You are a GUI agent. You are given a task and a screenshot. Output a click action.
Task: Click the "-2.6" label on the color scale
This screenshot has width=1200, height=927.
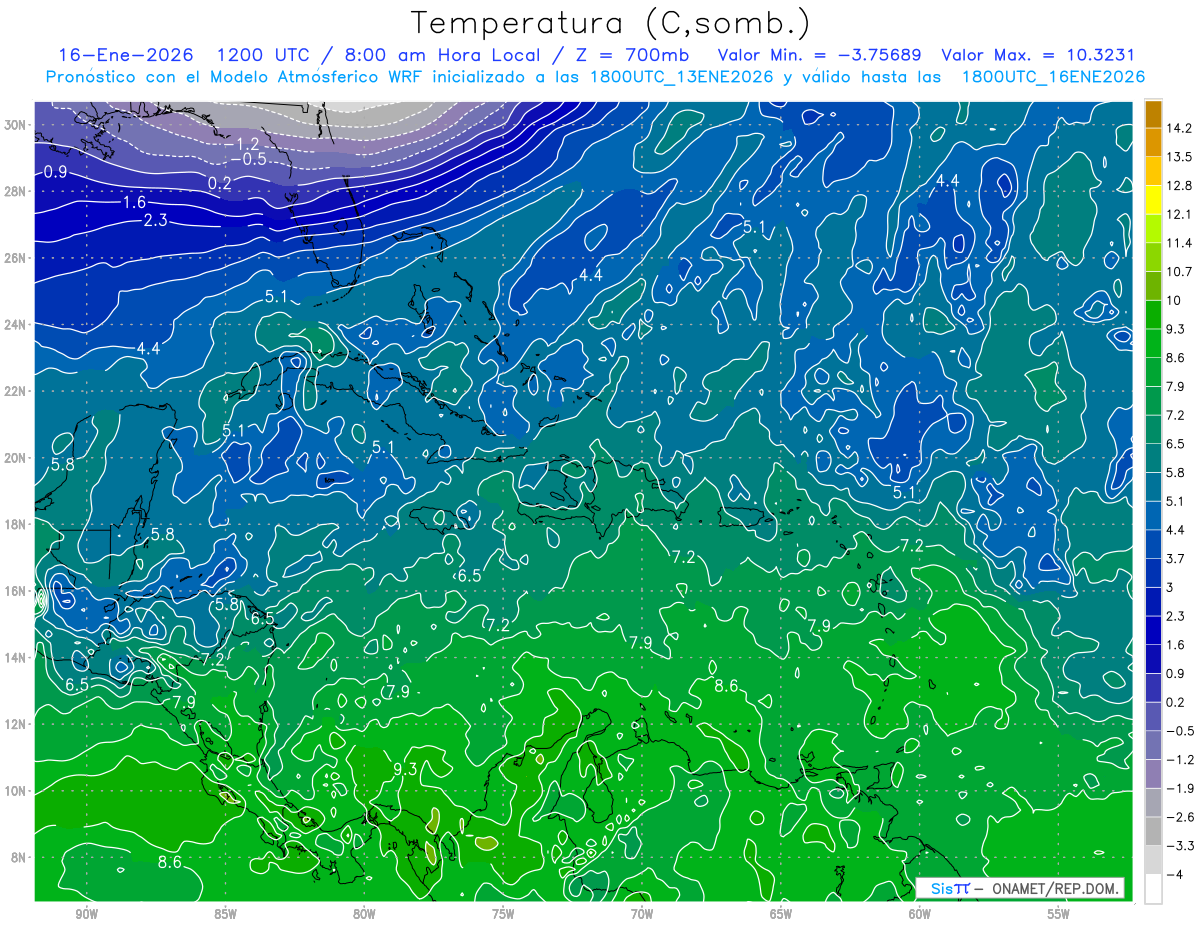[1179, 817]
